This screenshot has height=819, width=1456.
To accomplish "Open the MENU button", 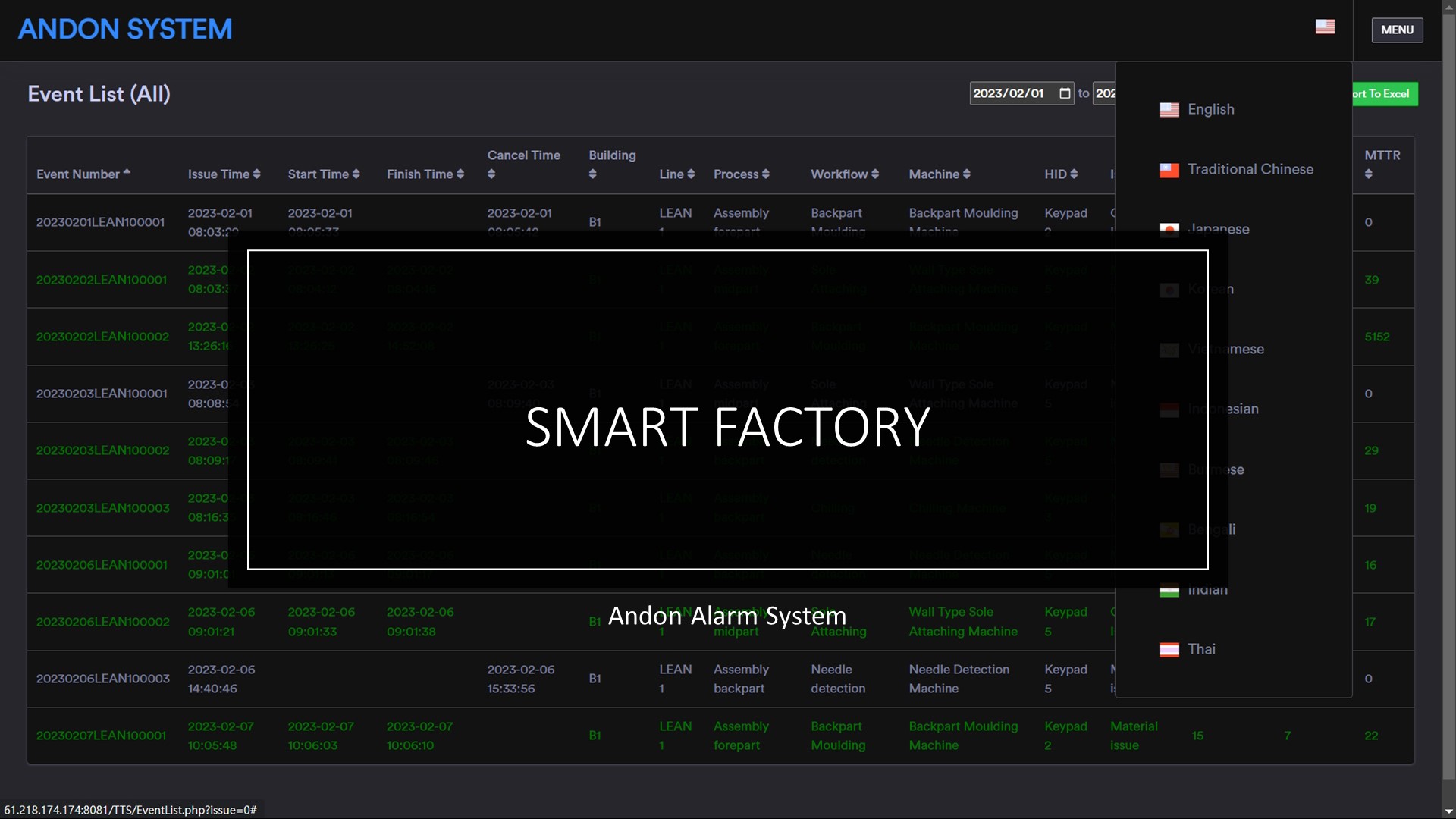I will tap(1397, 30).
